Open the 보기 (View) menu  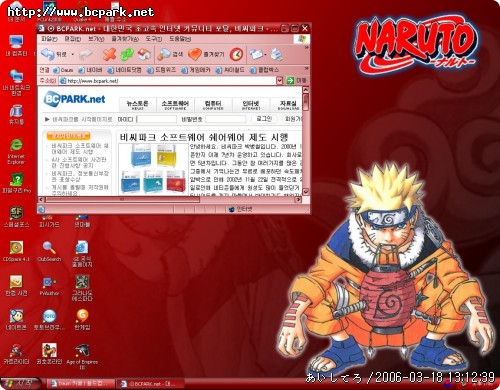pyautogui.click(x=96, y=39)
